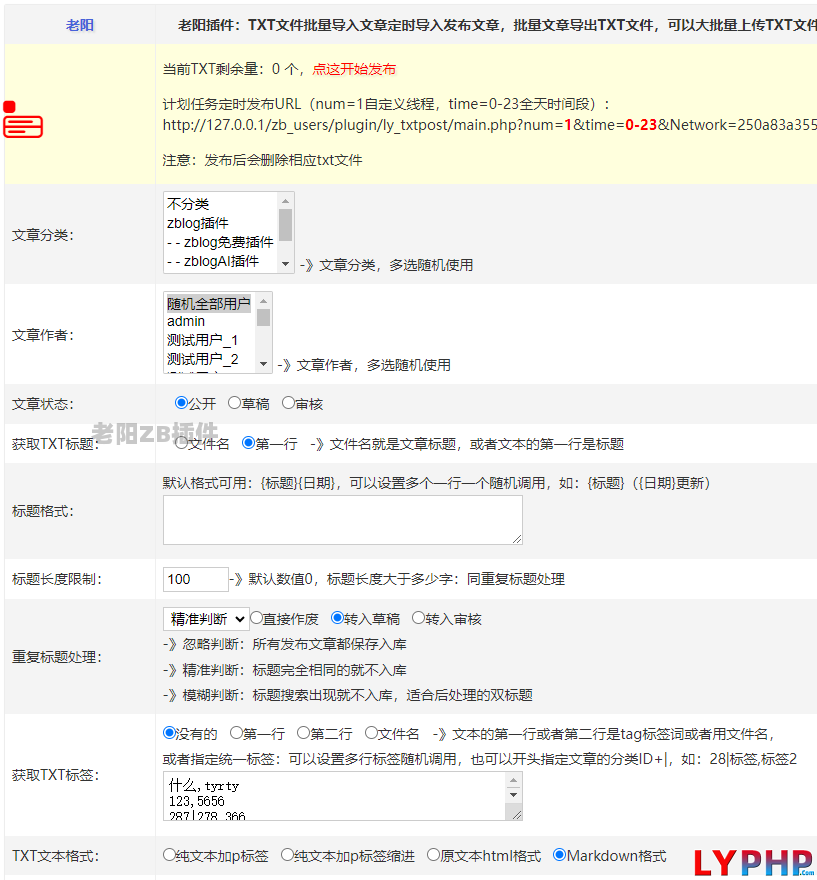Click into the 标题格式 text area

pos(342,520)
